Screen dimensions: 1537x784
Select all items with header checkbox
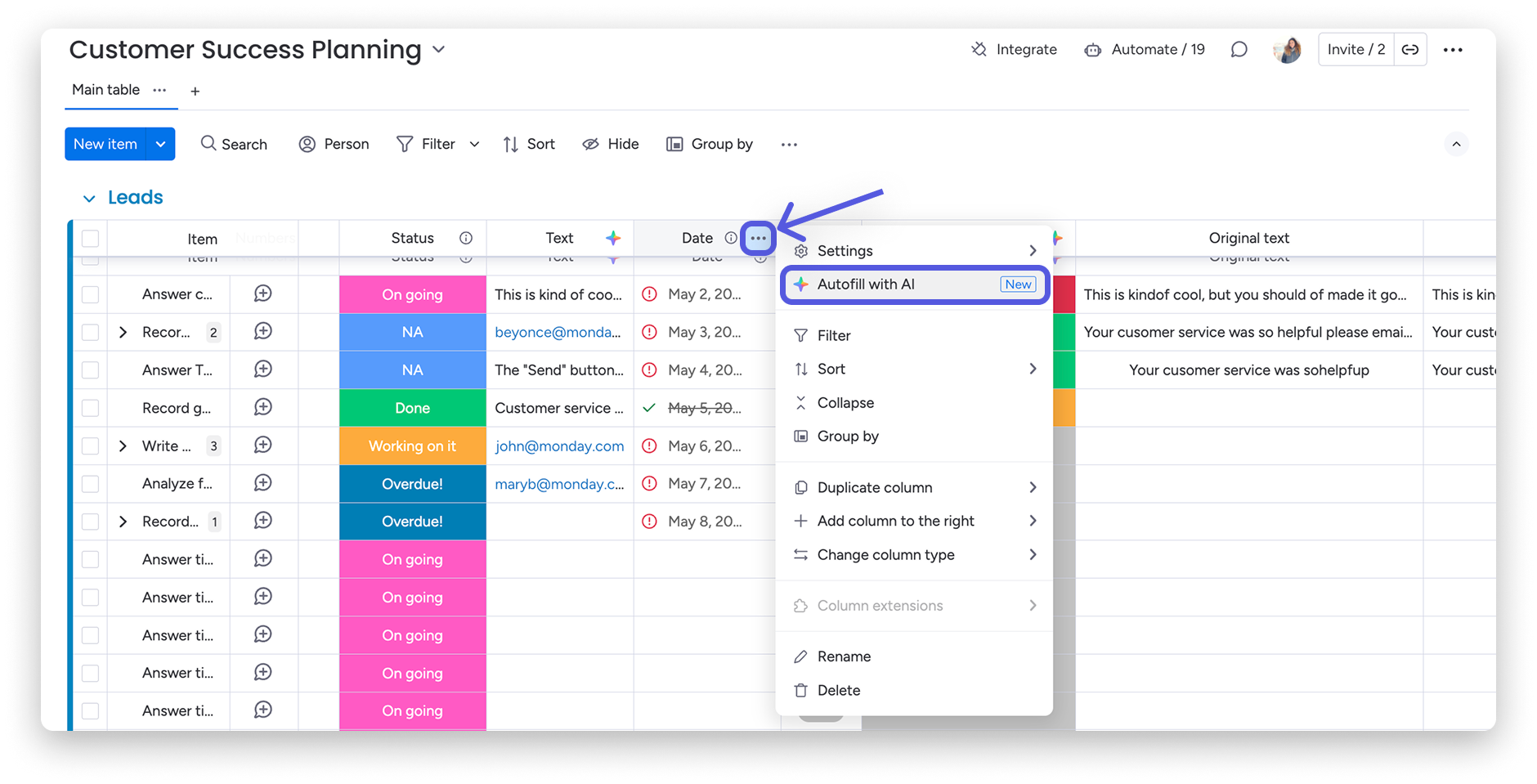(x=91, y=239)
